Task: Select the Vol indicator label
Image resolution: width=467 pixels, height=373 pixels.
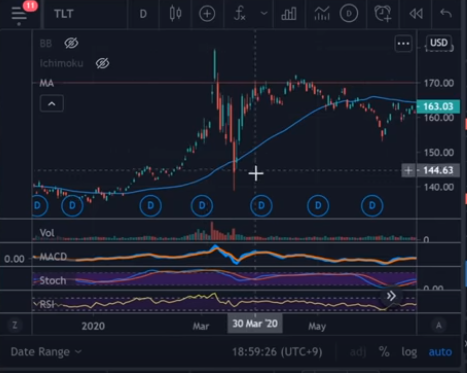Action: point(47,233)
